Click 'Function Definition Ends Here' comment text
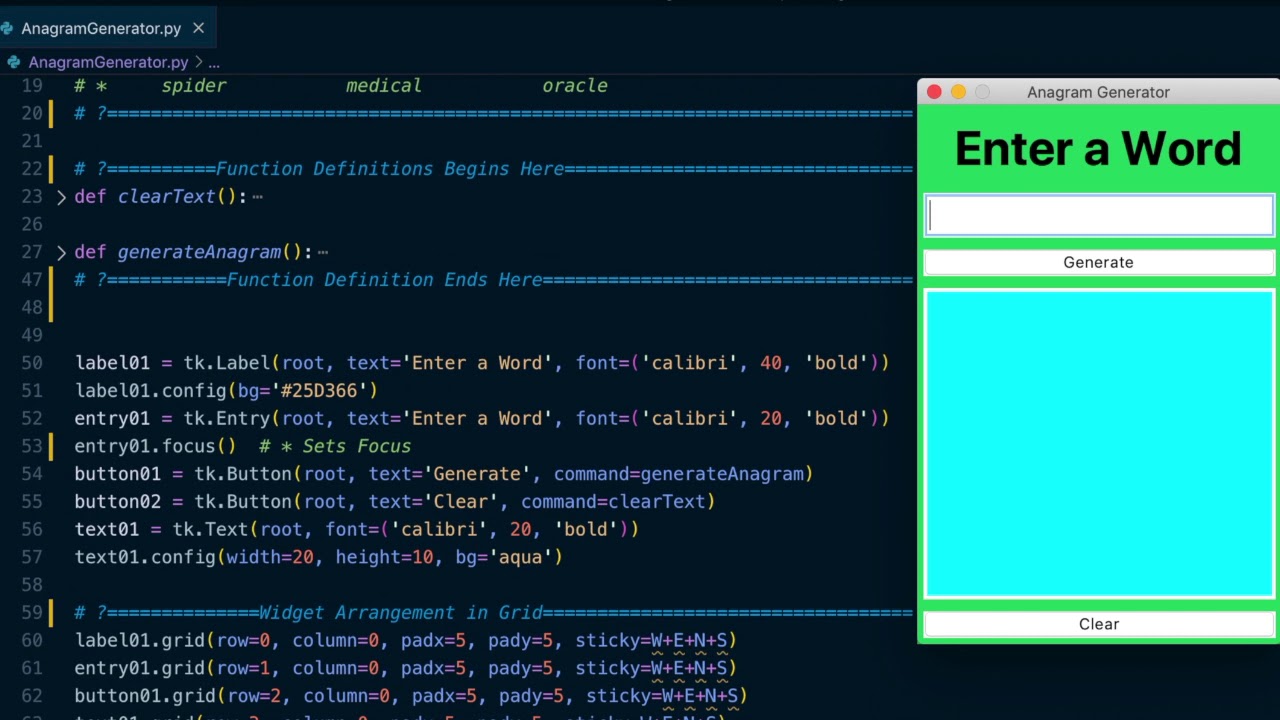Screen dimensions: 1280x720 [384, 280]
